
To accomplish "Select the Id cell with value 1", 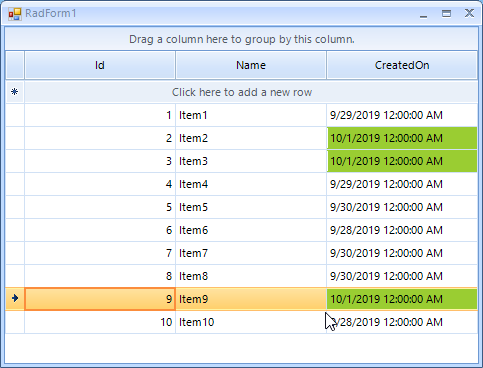I will point(100,115).
